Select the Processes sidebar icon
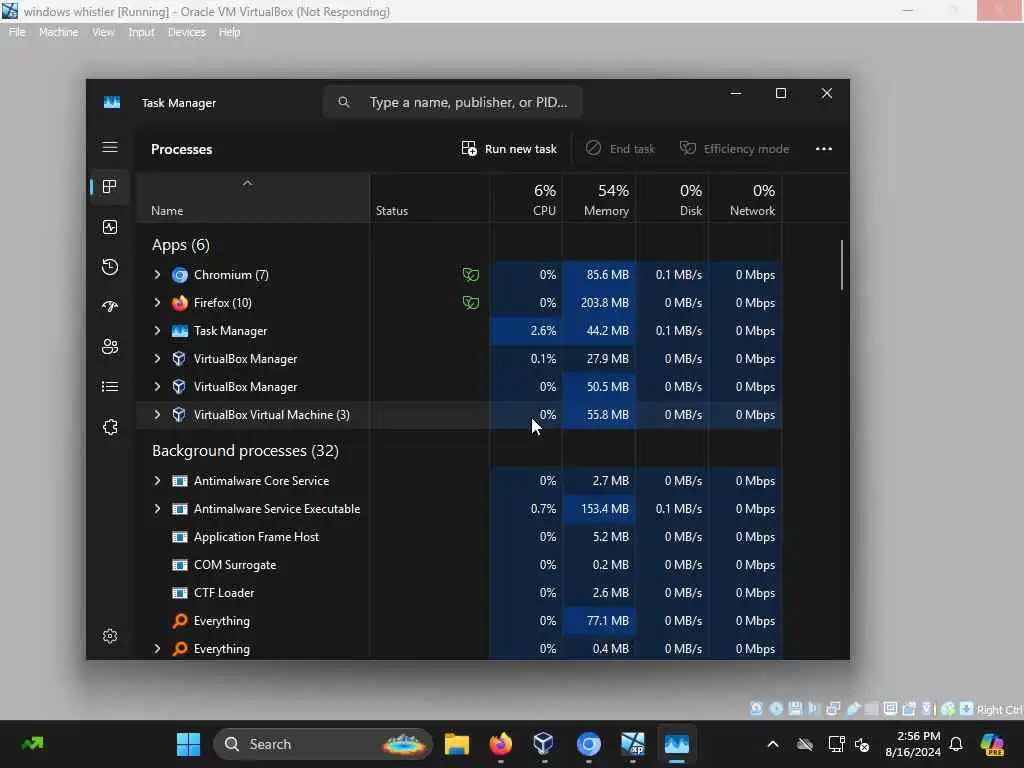1024x768 pixels. (x=110, y=187)
